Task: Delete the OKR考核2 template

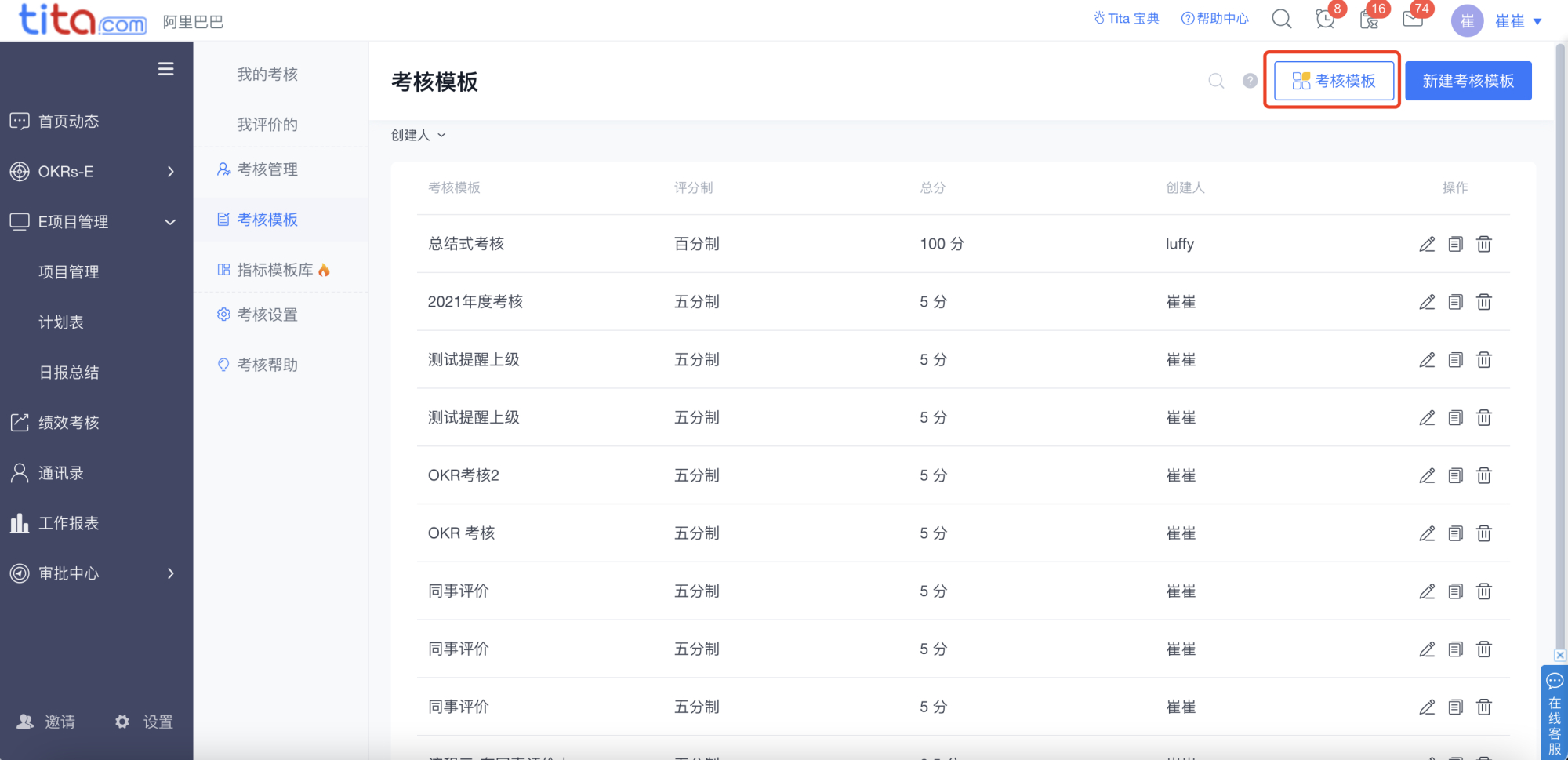Action: point(1484,475)
